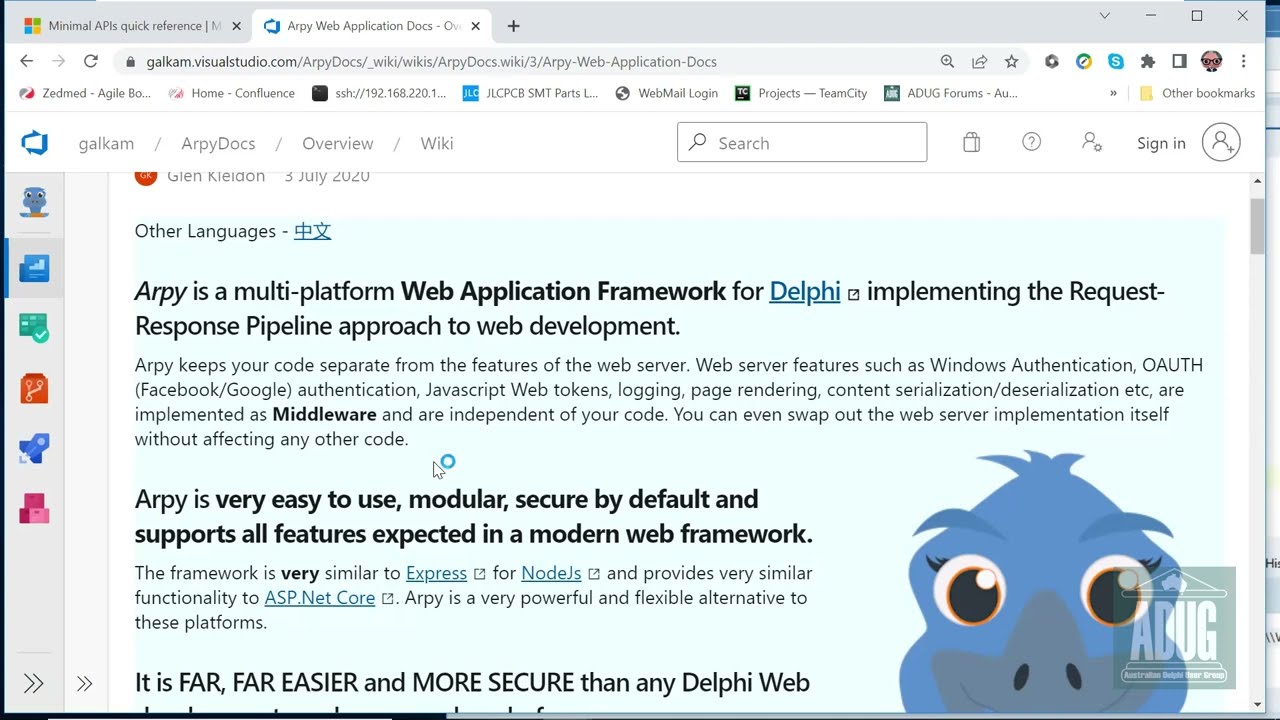
Task: Click the Overview breadcrumb
Action: click(338, 143)
